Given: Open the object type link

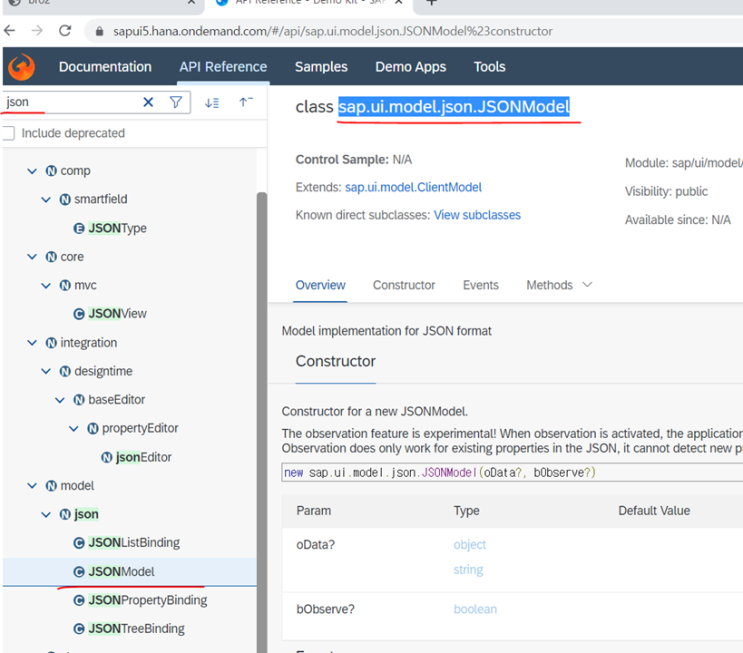Looking at the screenshot, I should [x=470, y=545].
